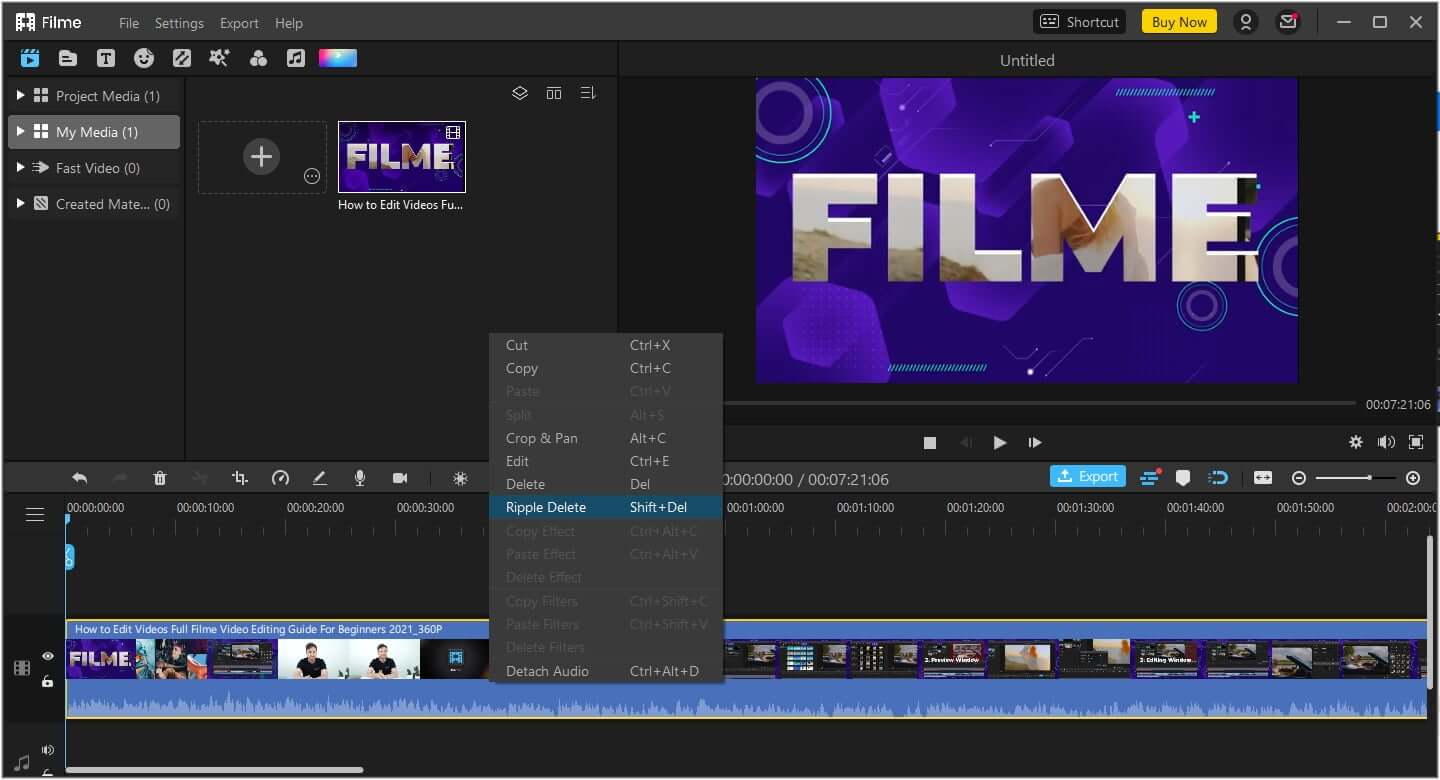
Task: Add a marker with the shield icon
Action: tap(1183, 478)
